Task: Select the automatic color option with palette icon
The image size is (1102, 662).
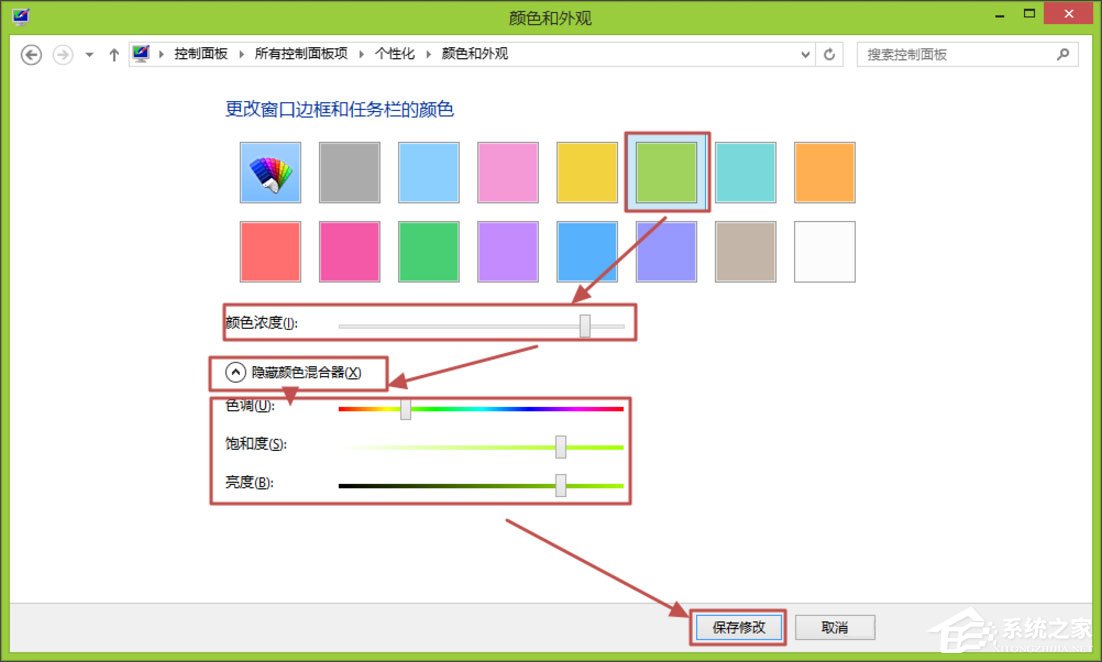Action: 270,171
